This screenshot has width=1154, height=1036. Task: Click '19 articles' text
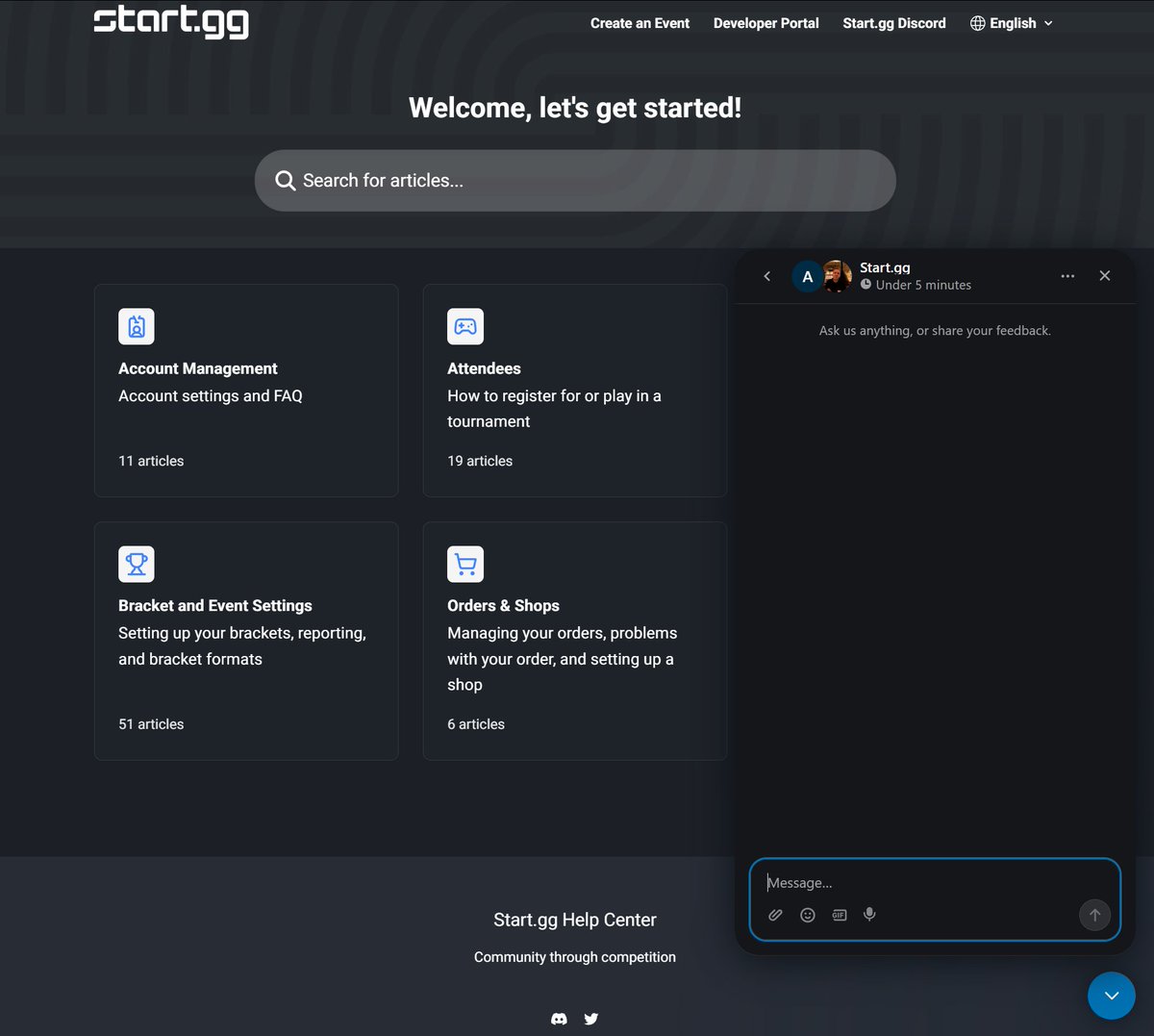coord(480,461)
